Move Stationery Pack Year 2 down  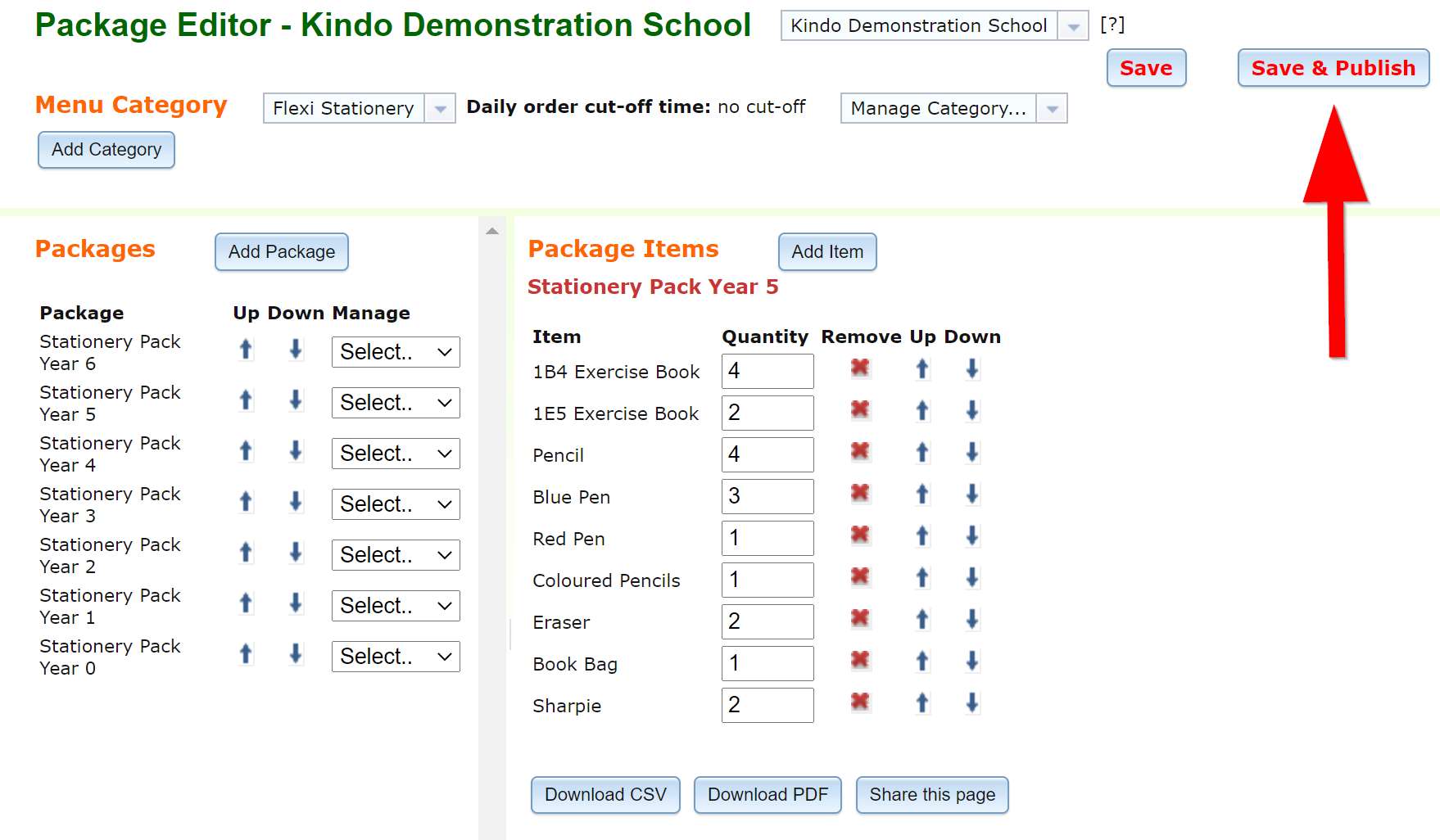pos(296,553)
